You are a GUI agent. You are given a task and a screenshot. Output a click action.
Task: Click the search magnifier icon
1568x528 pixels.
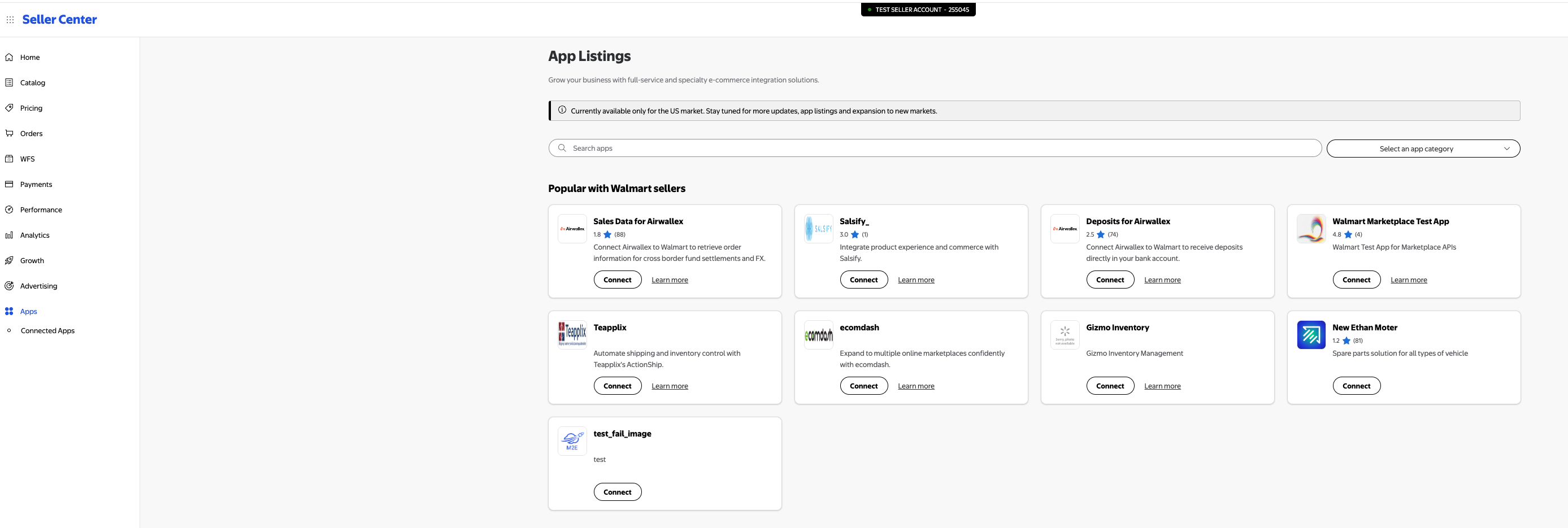click(562, 148)
